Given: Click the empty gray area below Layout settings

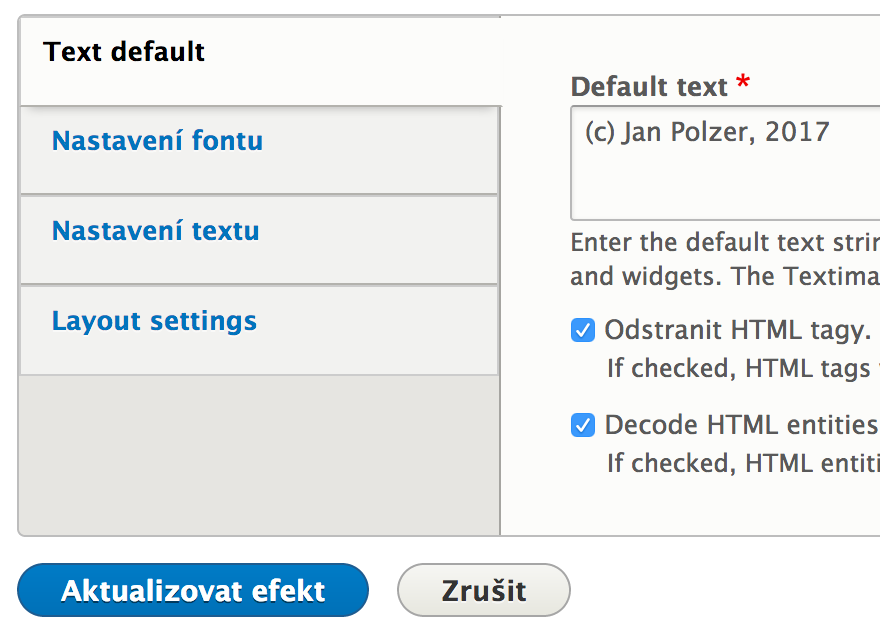Looking at the screenshot, I should pos(259,455).
